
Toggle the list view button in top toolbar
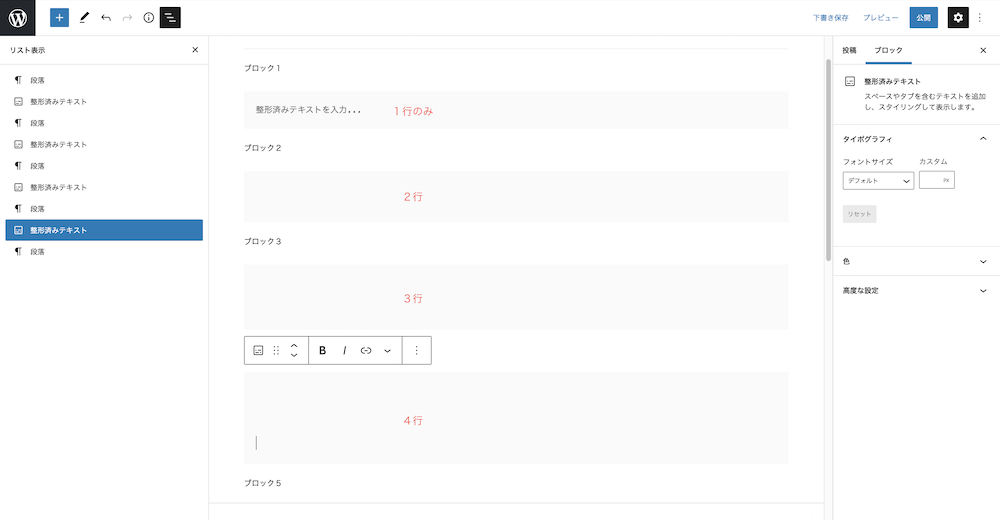(170, 18)
